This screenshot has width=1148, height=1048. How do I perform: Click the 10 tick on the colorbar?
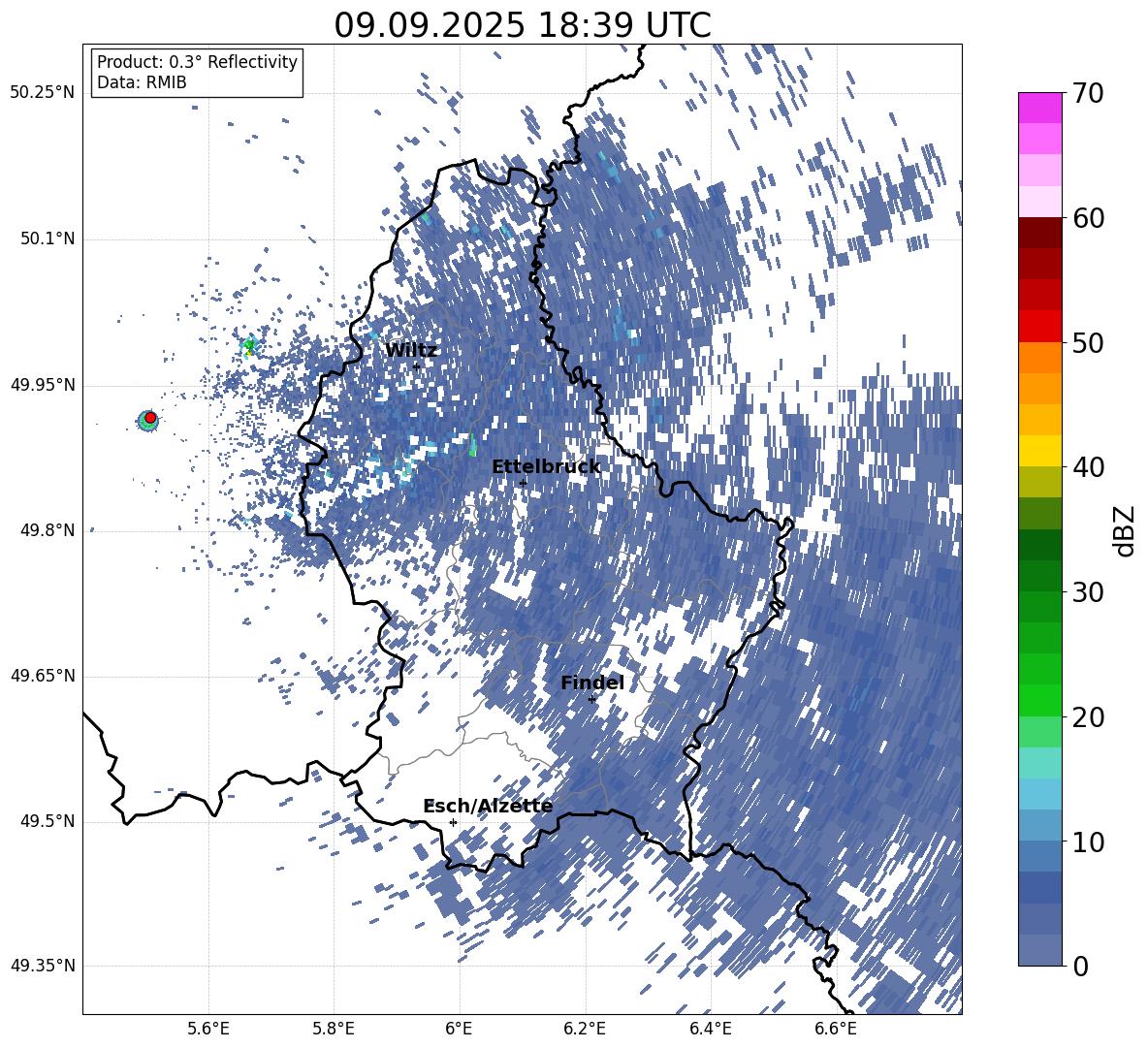1088,842
